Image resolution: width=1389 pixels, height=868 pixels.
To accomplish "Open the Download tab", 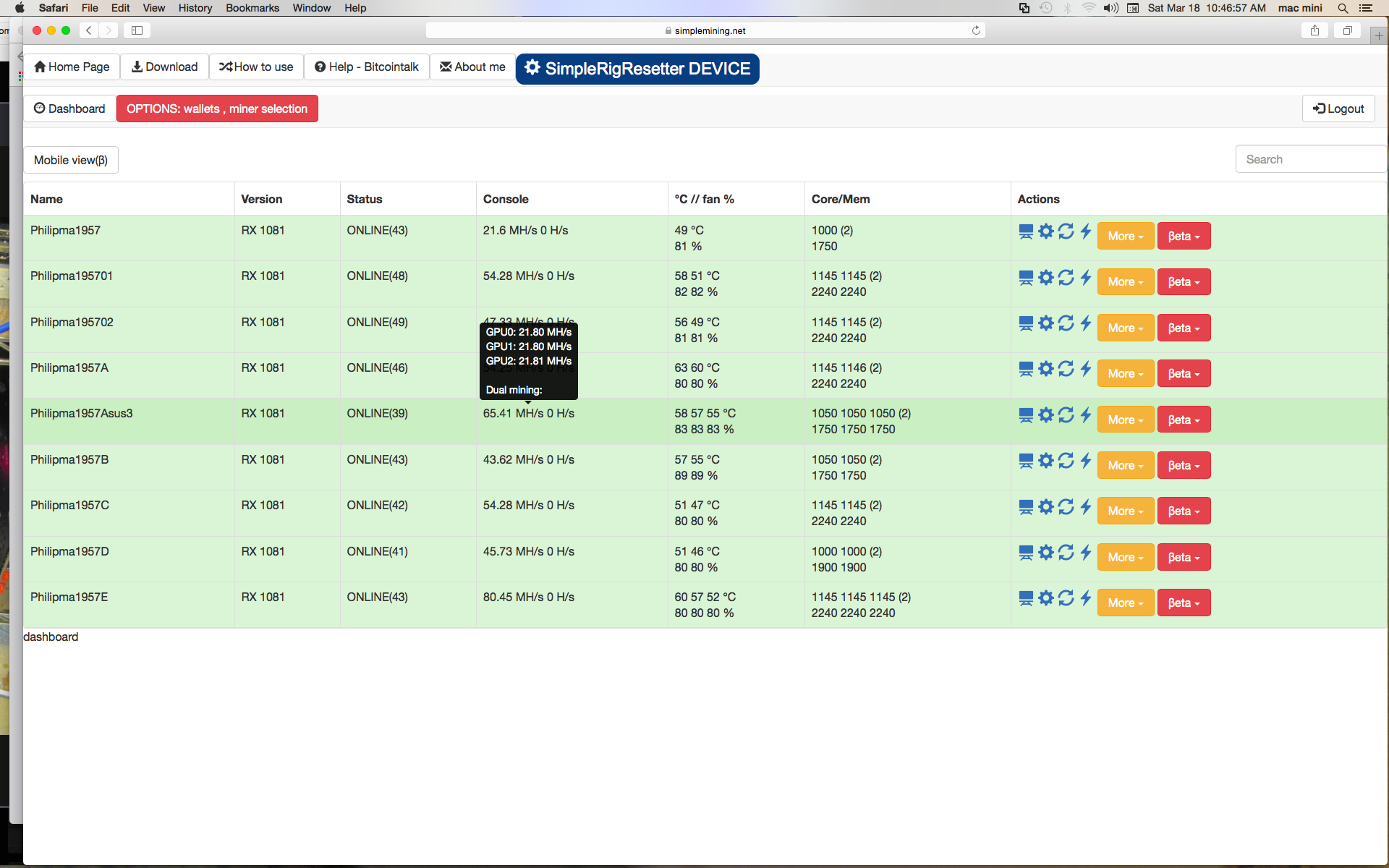I will click(164, 67).
